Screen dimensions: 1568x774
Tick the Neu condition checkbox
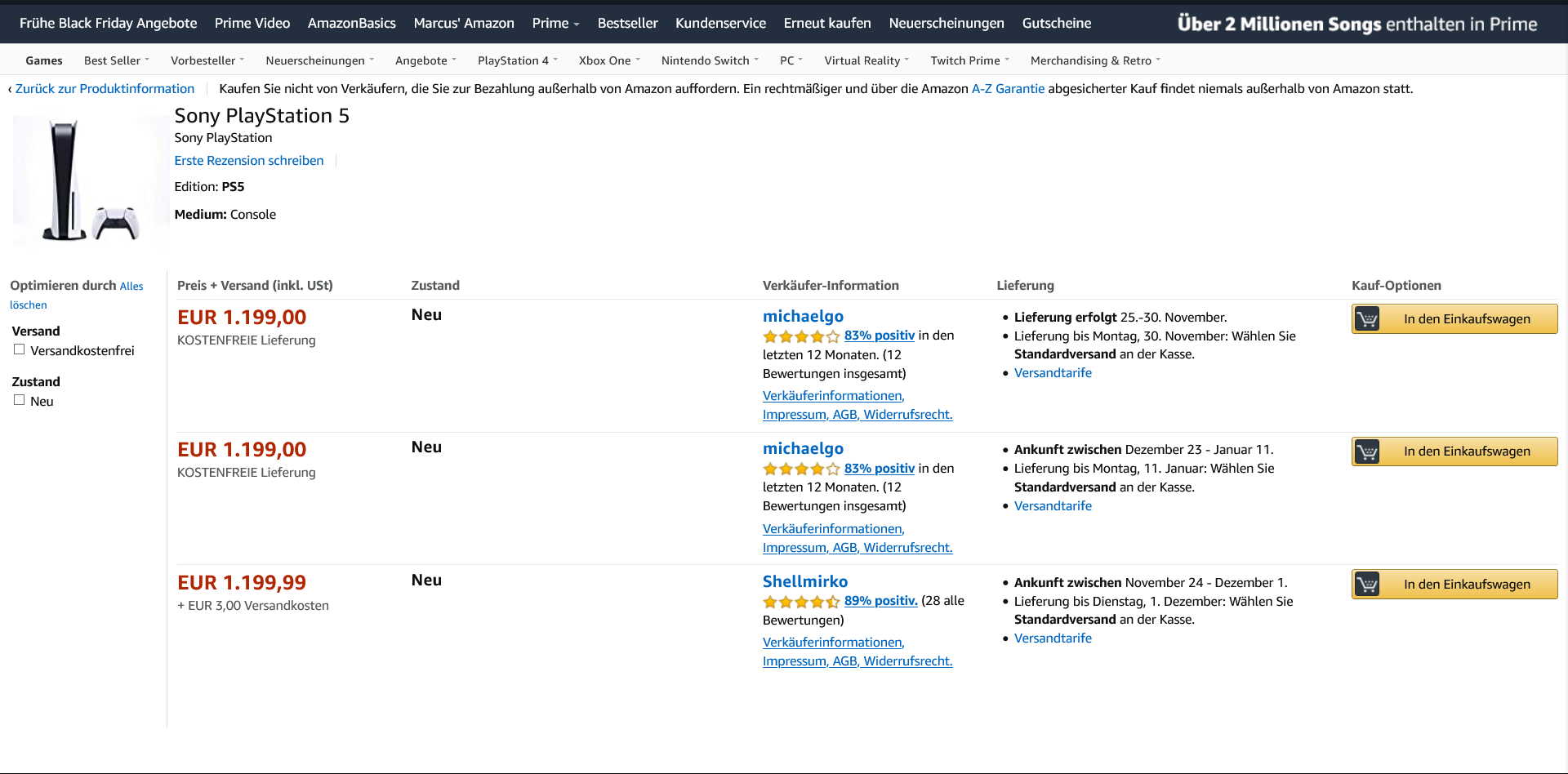19,400
